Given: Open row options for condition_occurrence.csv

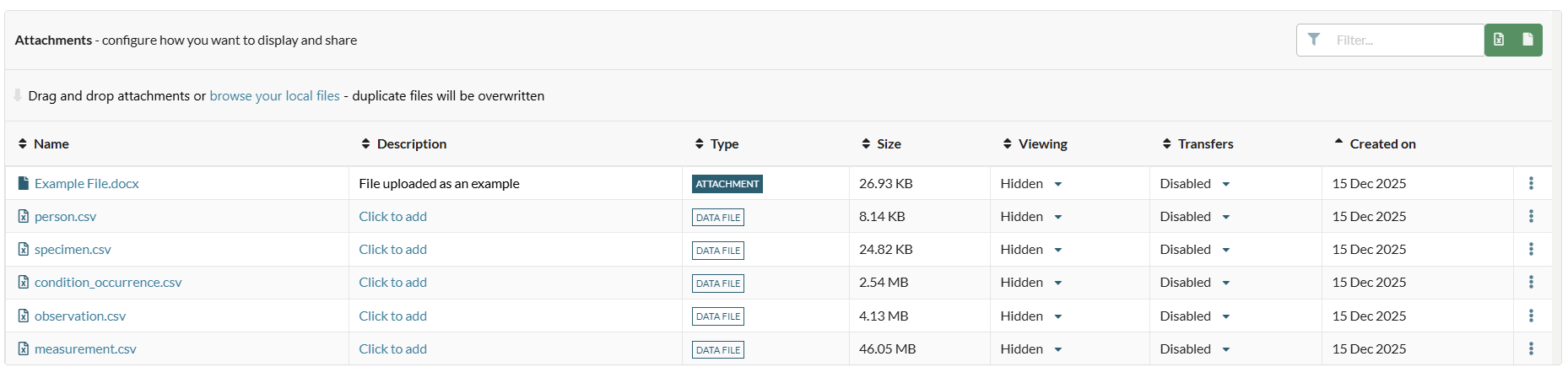Looking at the screenshot, I should (x=1531, y=283).
